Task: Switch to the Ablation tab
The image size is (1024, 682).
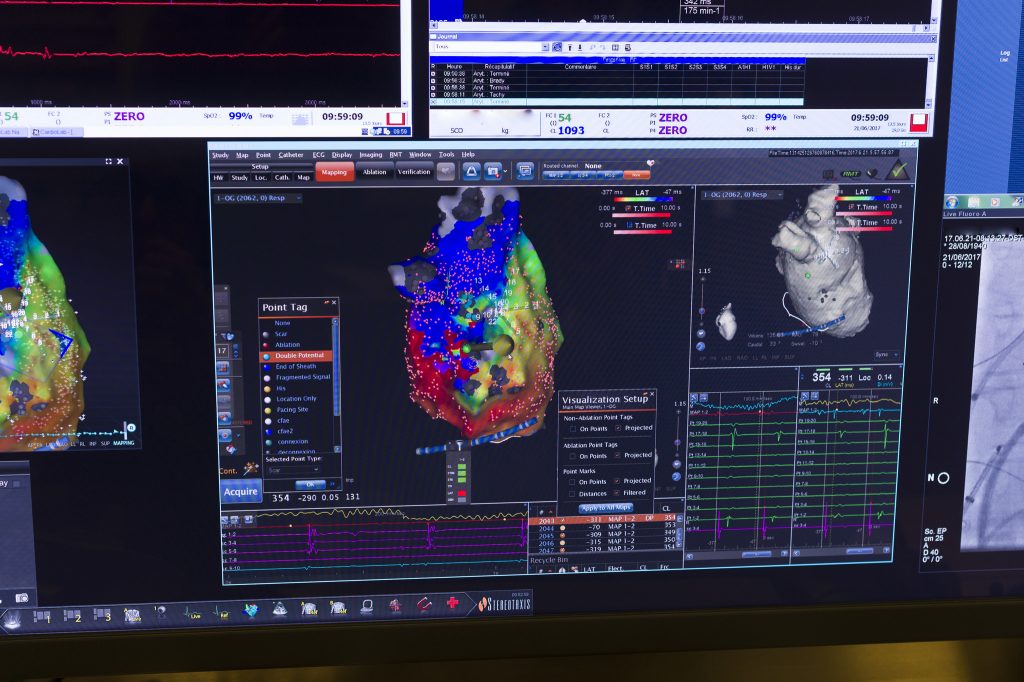Action: [x=374, y=172]
